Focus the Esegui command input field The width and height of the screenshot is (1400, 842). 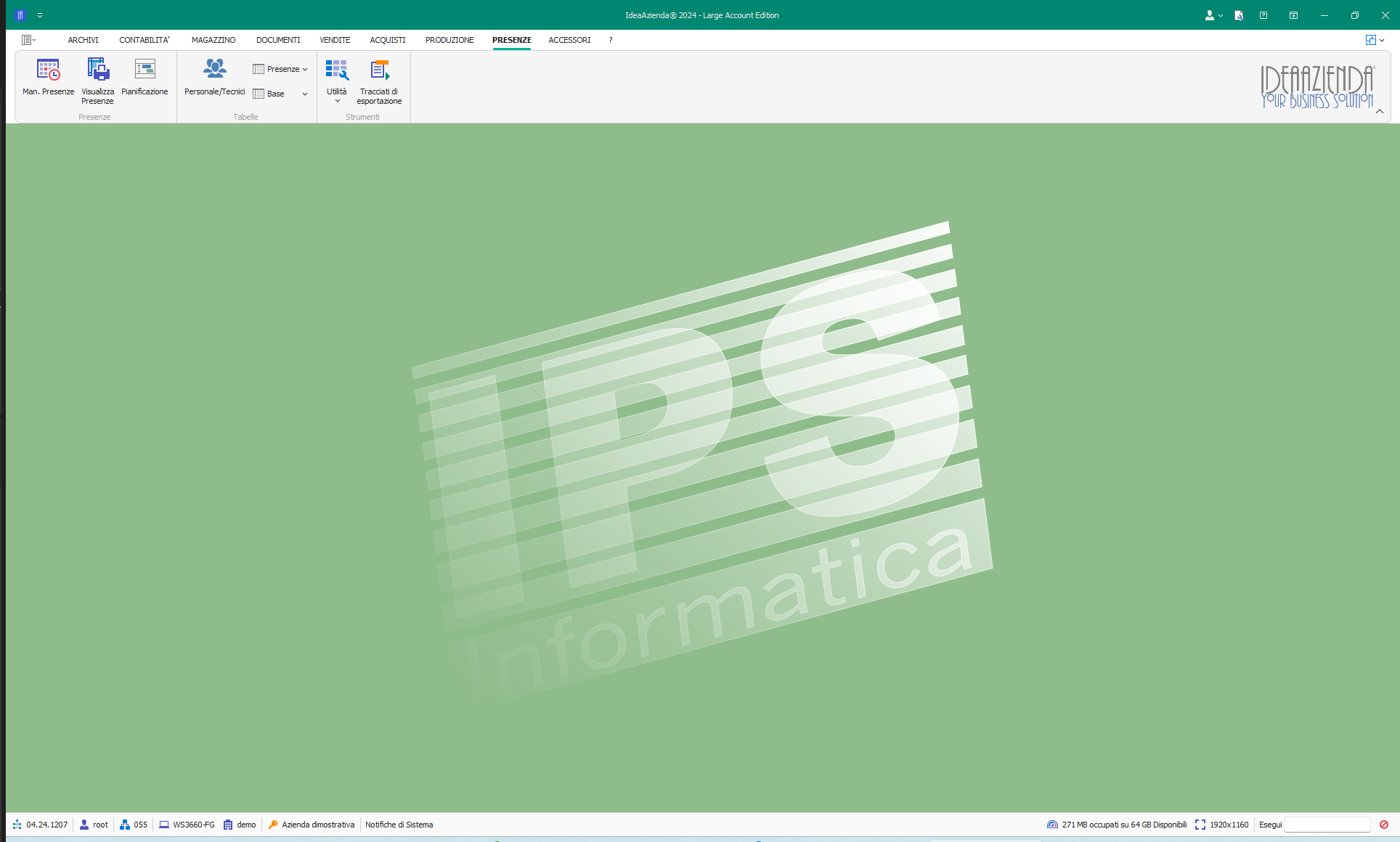point(1327,825)
